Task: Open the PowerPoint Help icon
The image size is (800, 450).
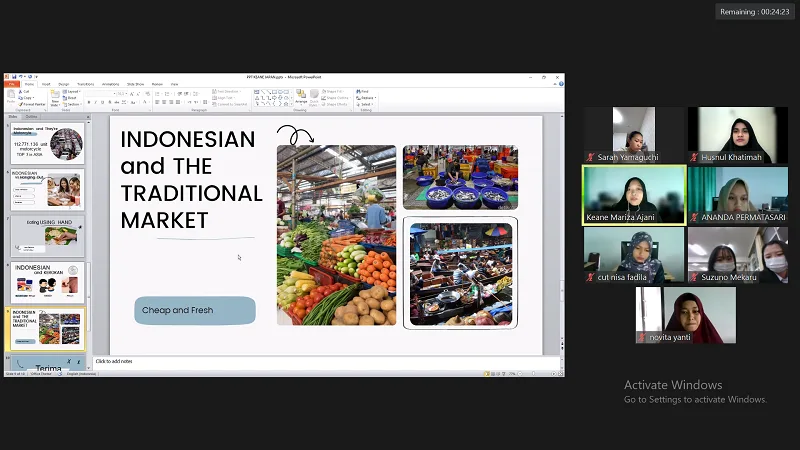Action: [x=561, y=84]
